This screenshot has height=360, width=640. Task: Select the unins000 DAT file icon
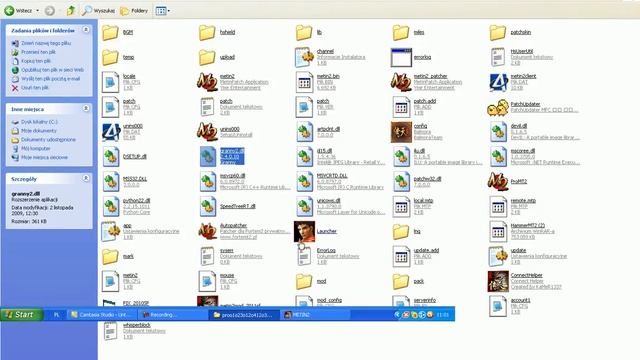click(x=110, y=132)
